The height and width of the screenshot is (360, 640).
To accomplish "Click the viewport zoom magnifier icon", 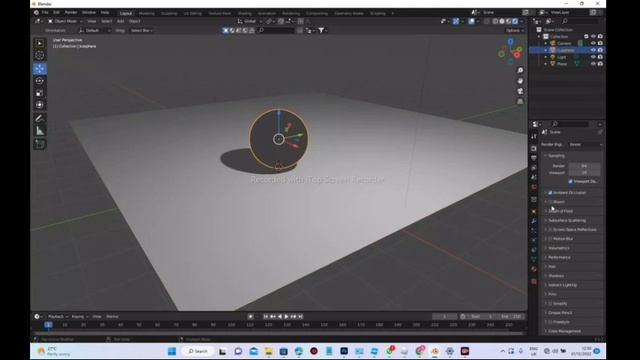I will click(520, 71).
